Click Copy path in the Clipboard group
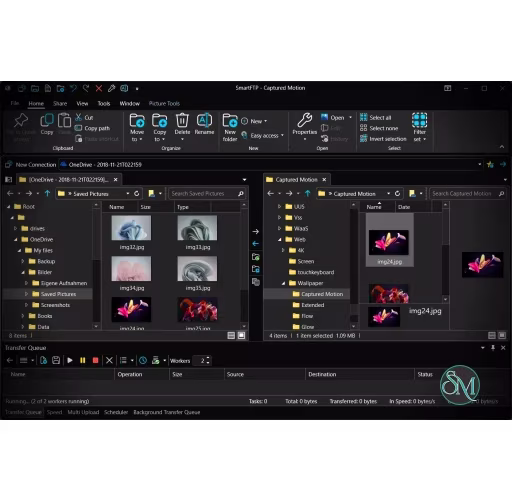Image resolution: width=512 pixels, height=500 pixels. (x=93, y=128)
